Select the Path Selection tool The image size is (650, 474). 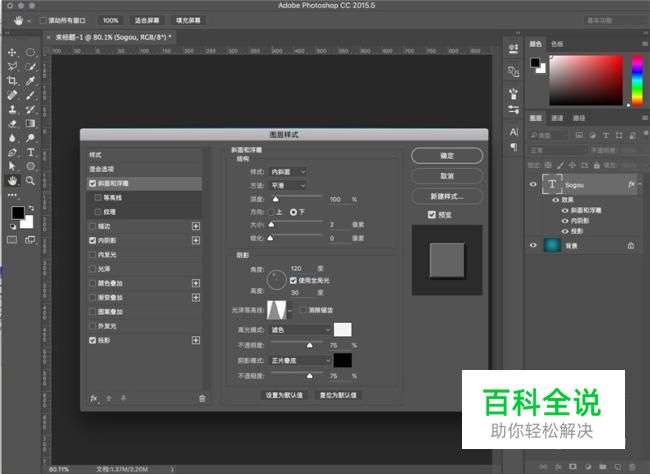pyautogui.click(x=12, y=166)
